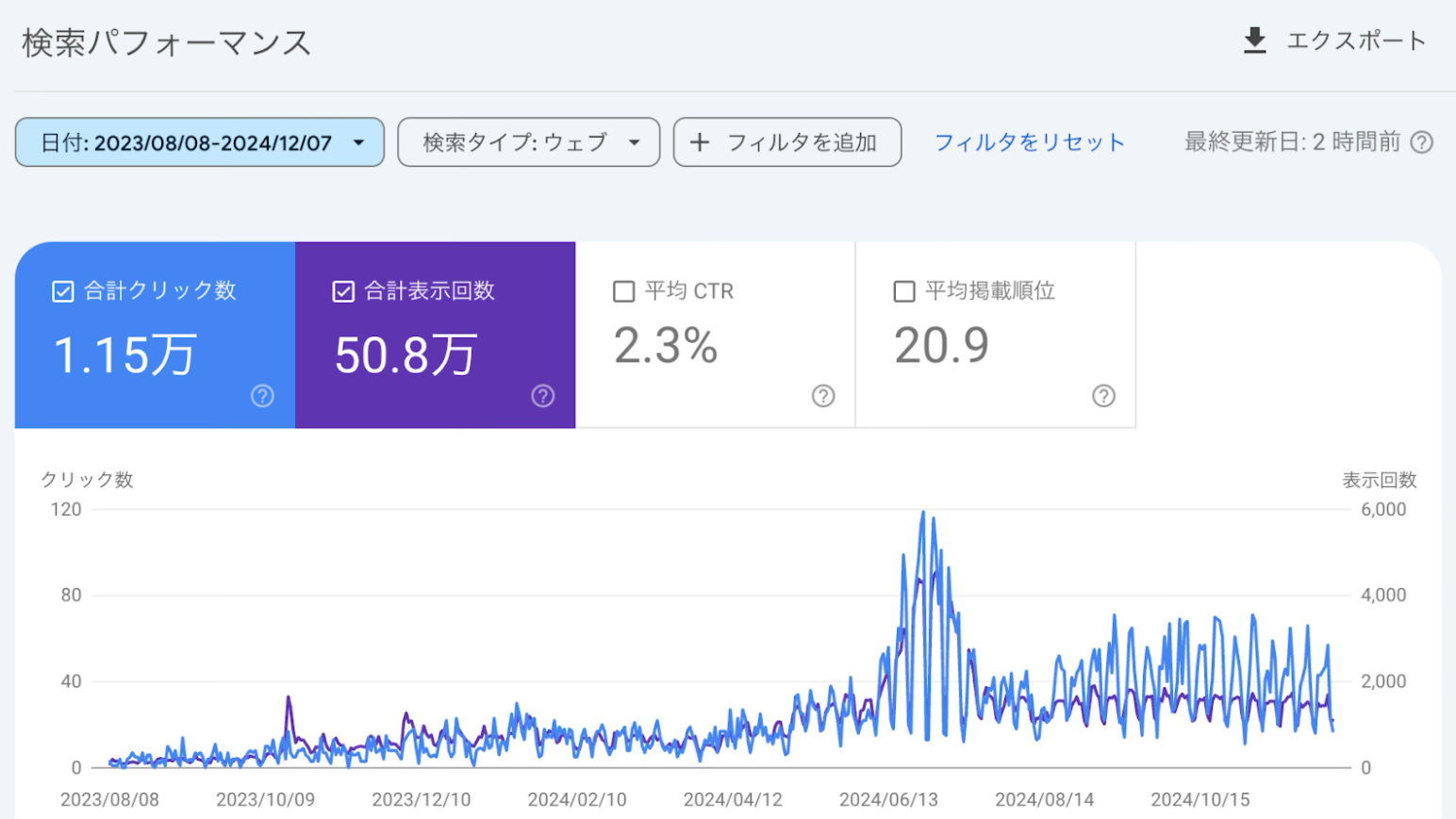Click the 検索パフォーマンス page heading
1456x819 pixels.
click(167, 42)
